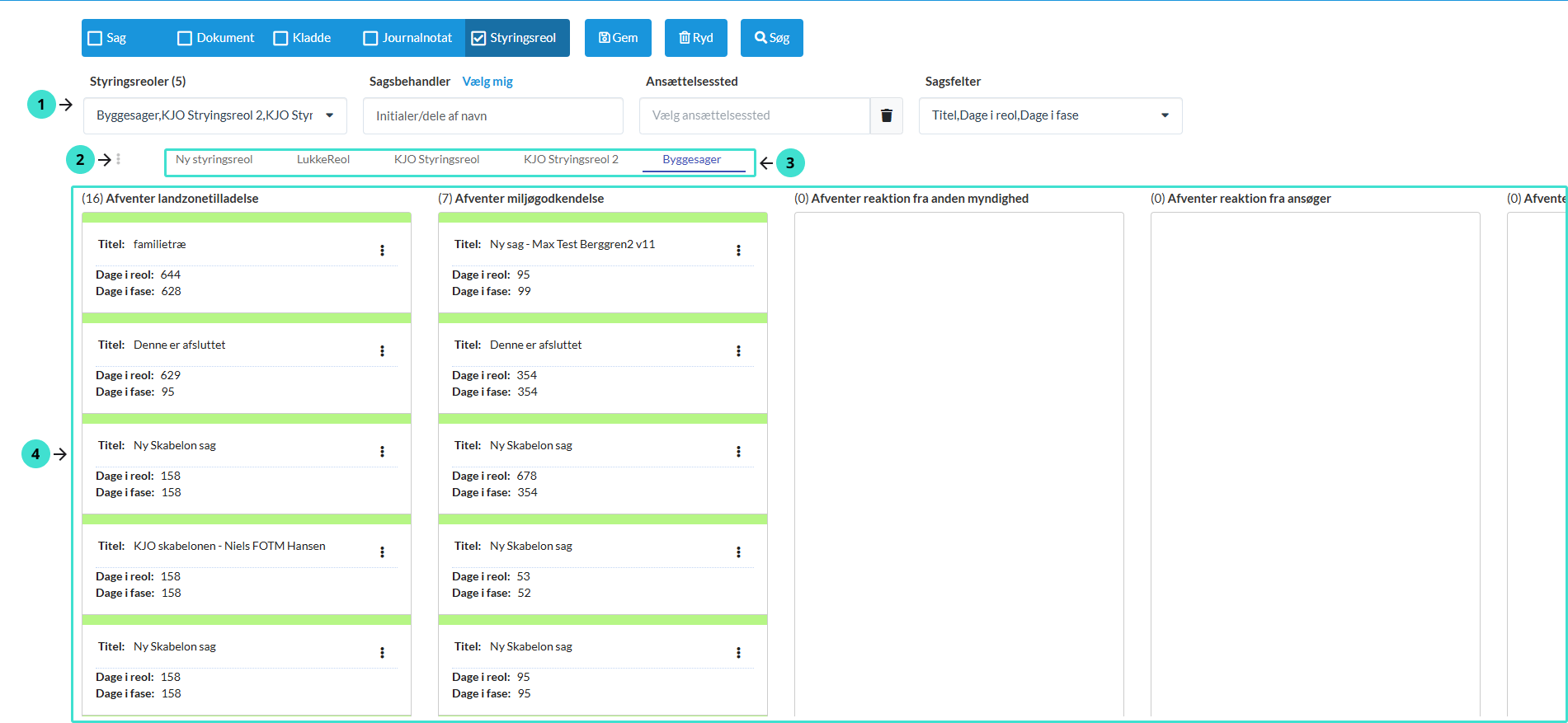This screenshot has height=723, width=1568.
Task: Click the Sagsbehandler initials input field
Action: click(x=492, y=116)
